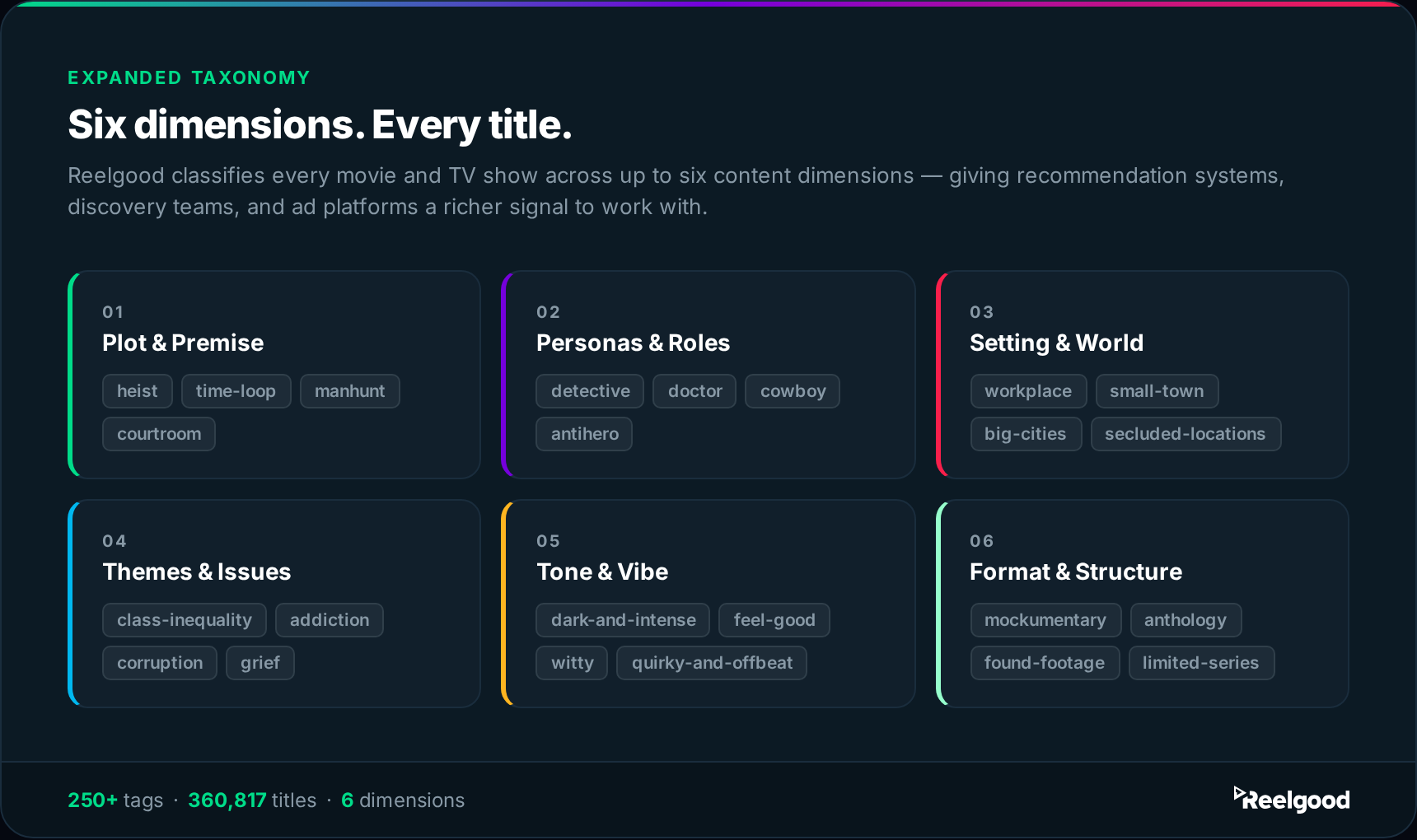Choose the big-cities tag
The height and width of the screenshot is (840, 1417).
pos(1026,434)
